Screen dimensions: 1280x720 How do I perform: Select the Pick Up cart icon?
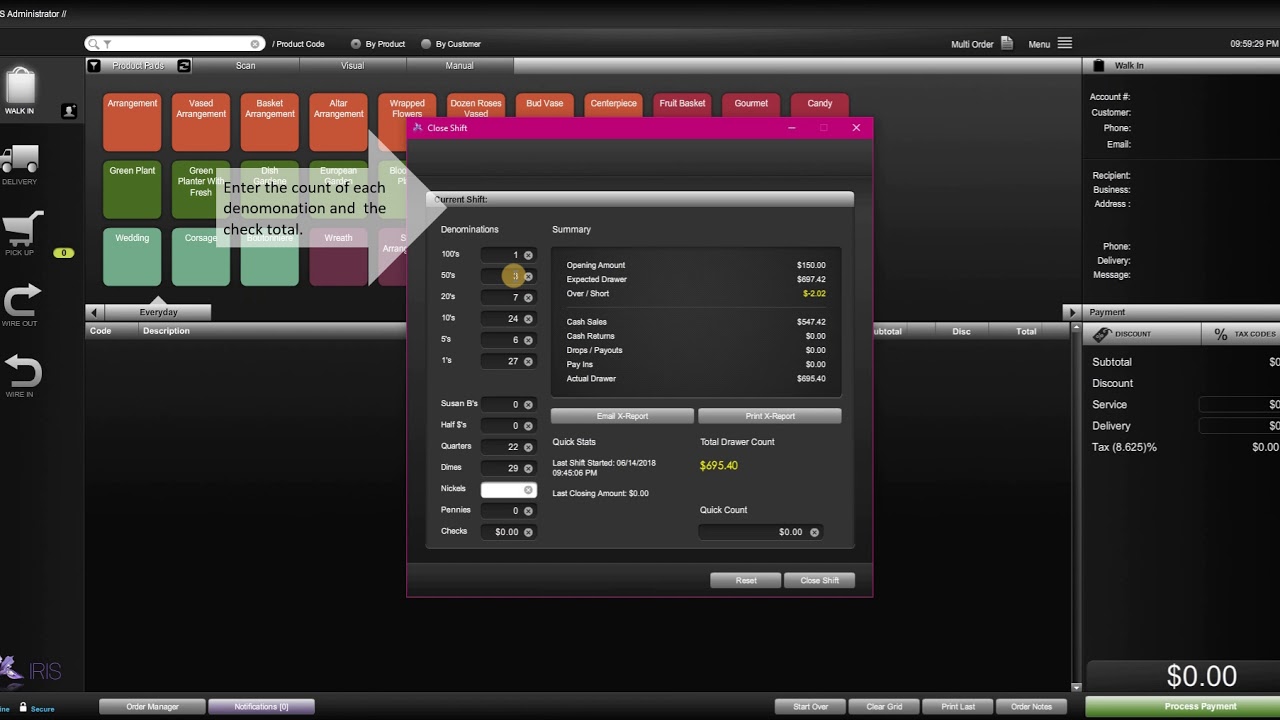tap(23, 229)
